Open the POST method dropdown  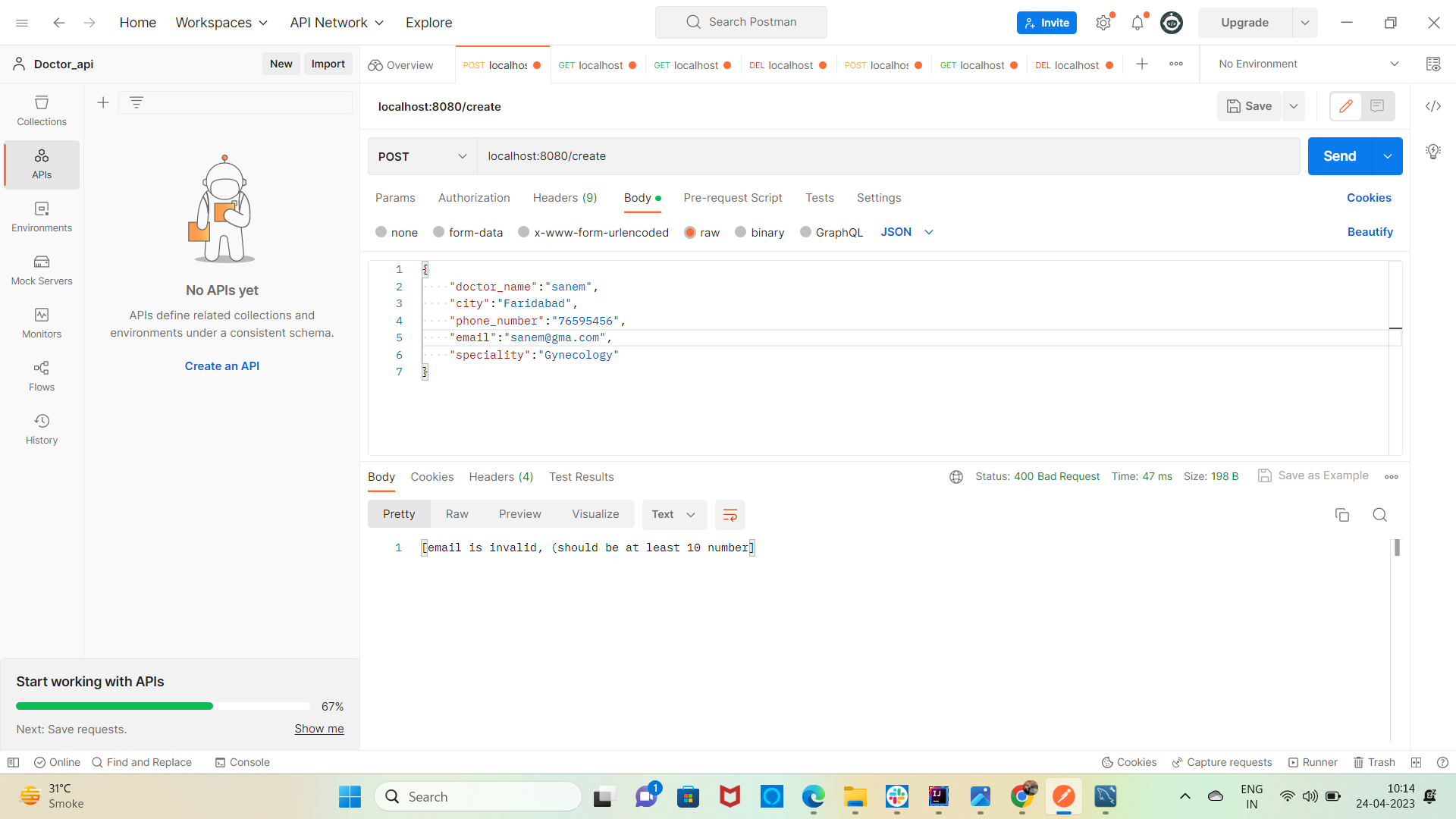click(422, 156)
